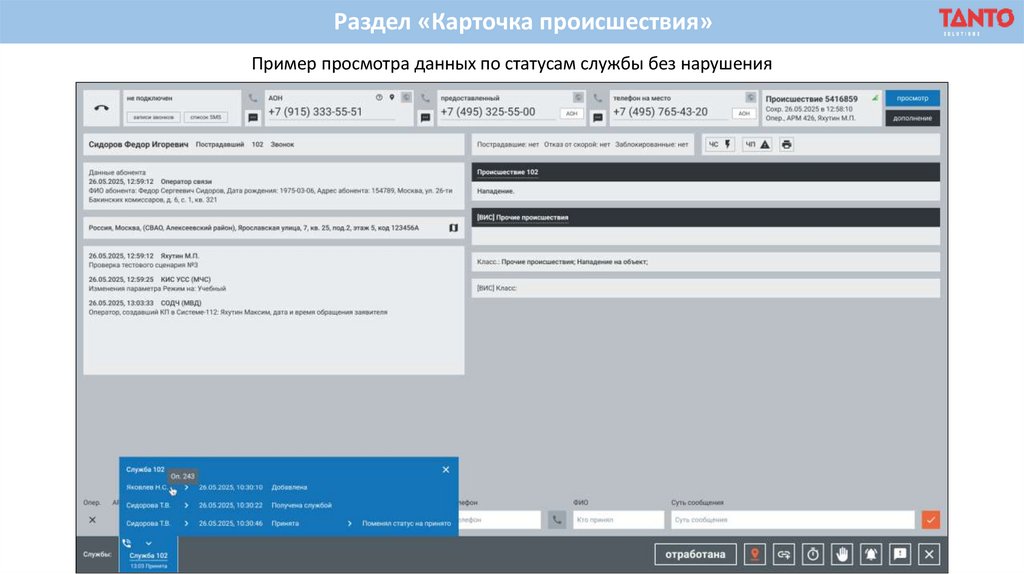Click the log entry 'Проверка тестового сценария №3'
Viewport: 1024px width, 574px height.
point(143,265)
